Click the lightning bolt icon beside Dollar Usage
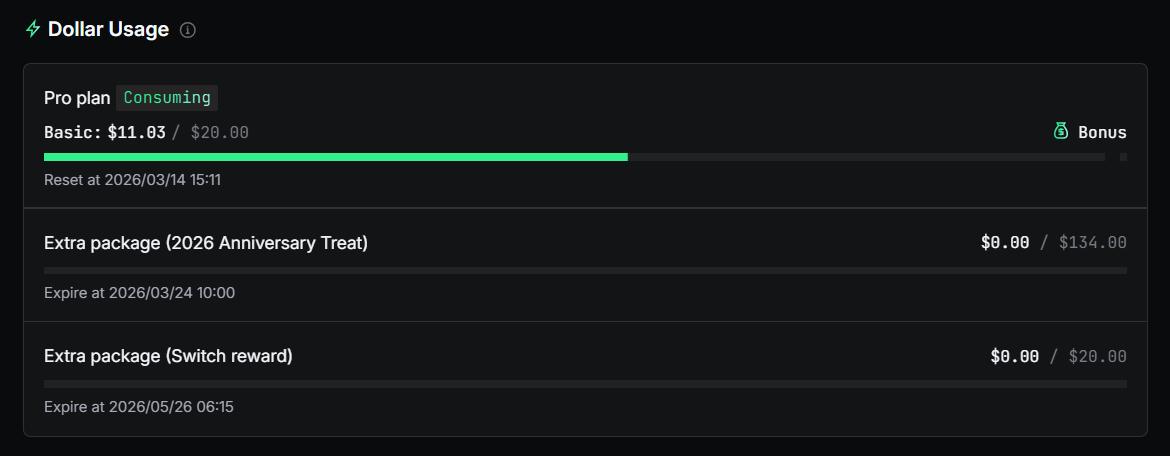This screenshot has width=1170, height=456. [x=33, y=30]
